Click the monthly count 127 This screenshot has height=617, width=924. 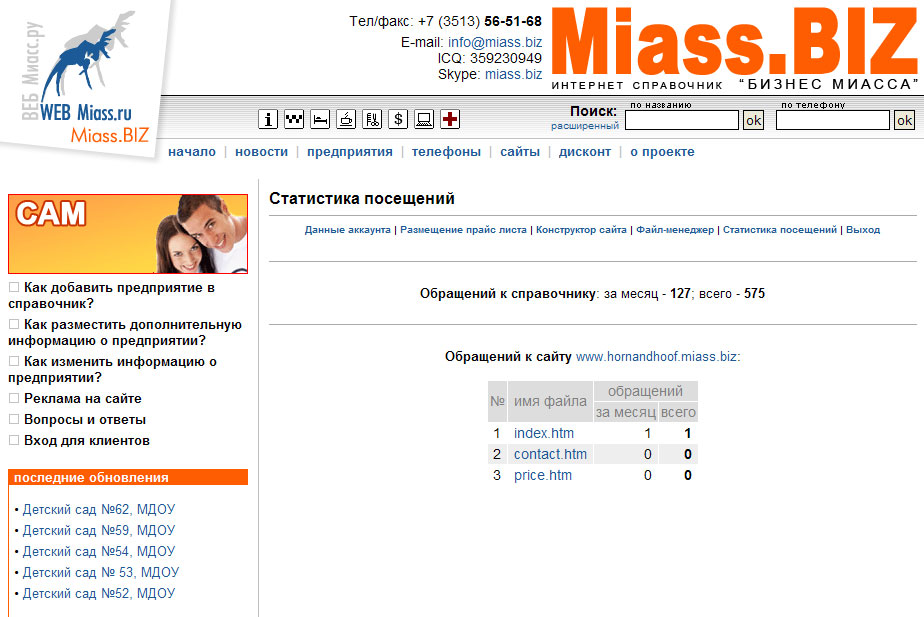tap(680, 293)
